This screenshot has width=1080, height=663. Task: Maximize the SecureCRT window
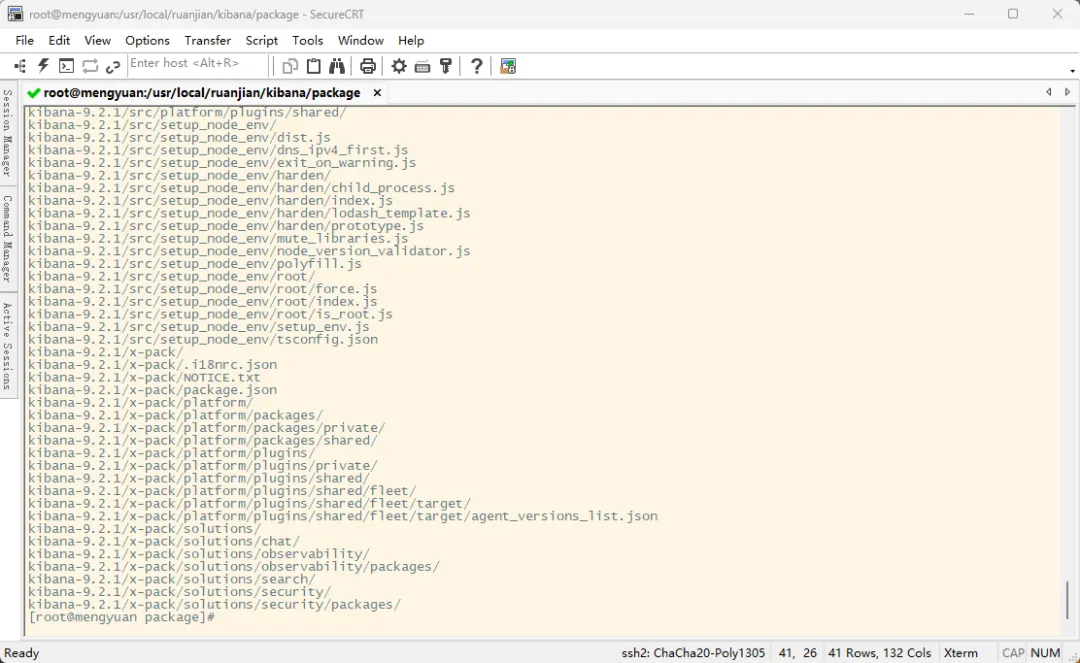point(1012,14)
